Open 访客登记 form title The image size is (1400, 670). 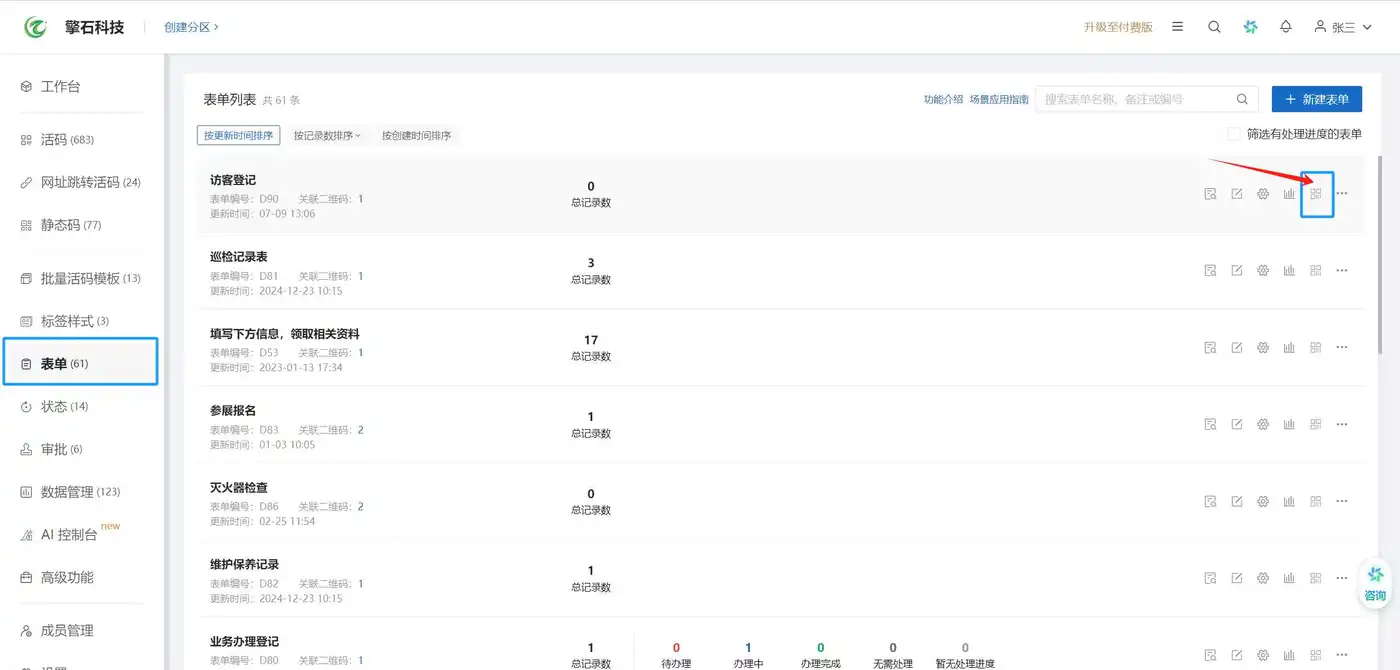(233, 180)
